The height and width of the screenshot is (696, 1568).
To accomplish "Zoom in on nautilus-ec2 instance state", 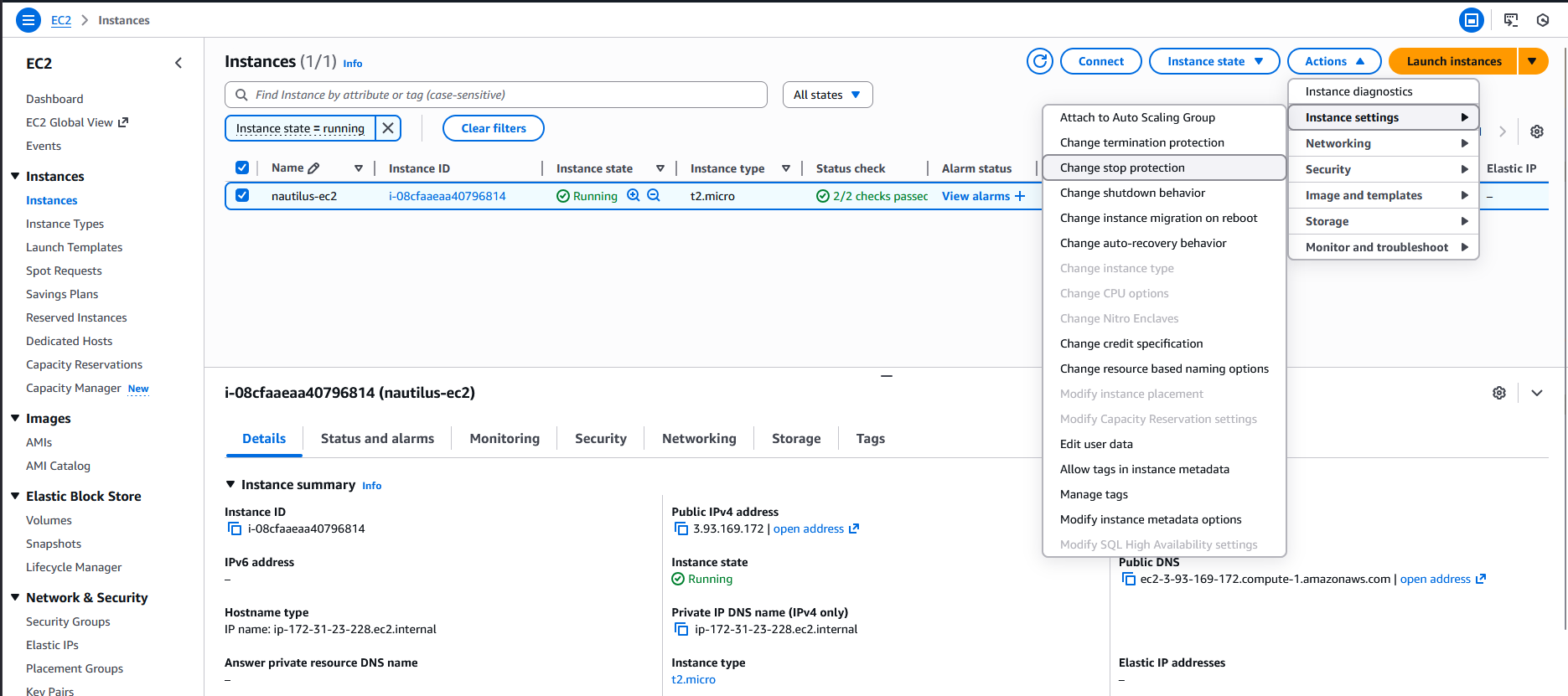I will (x=634, y=195).
